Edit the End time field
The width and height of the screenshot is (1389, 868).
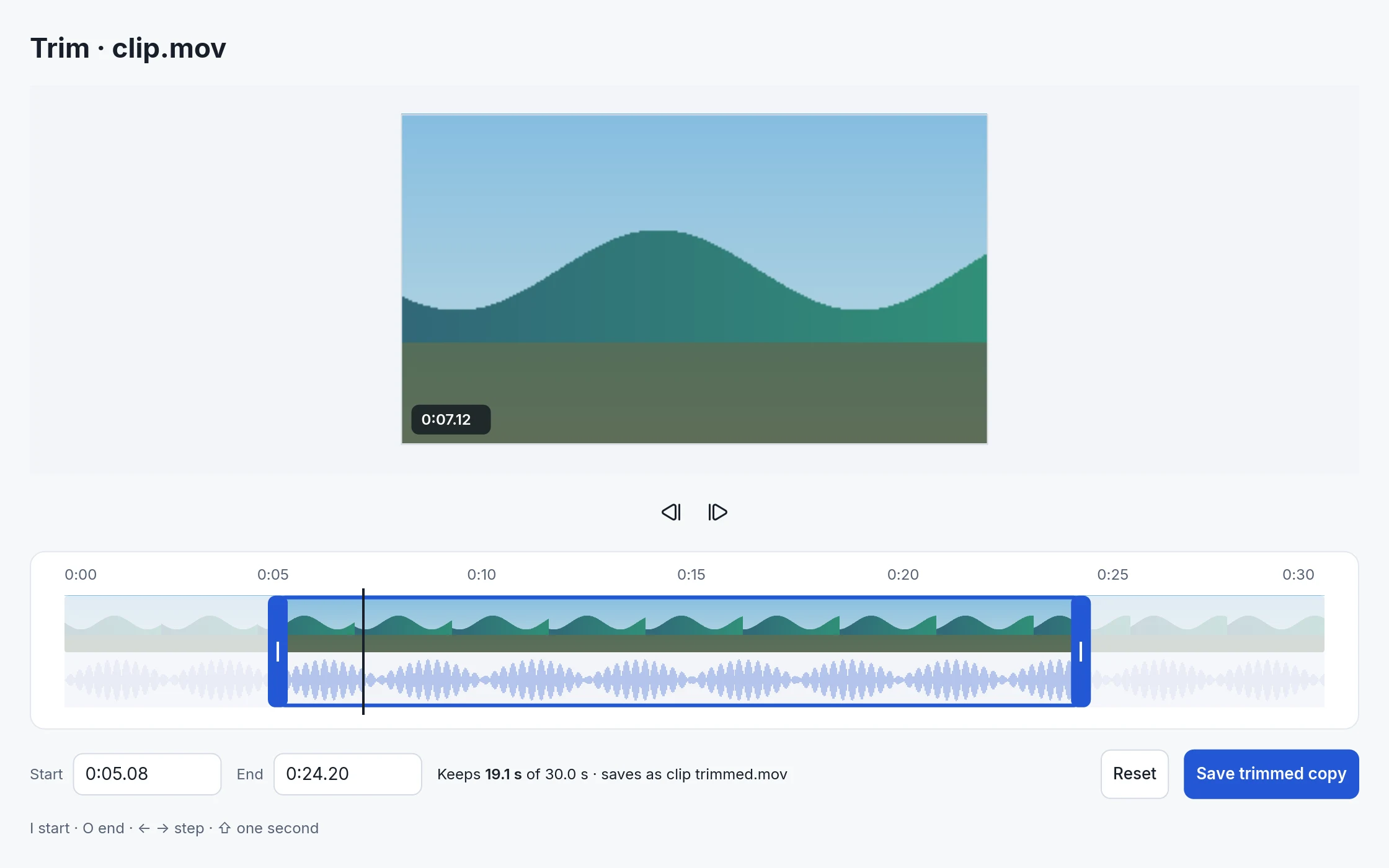pos(347,774)
